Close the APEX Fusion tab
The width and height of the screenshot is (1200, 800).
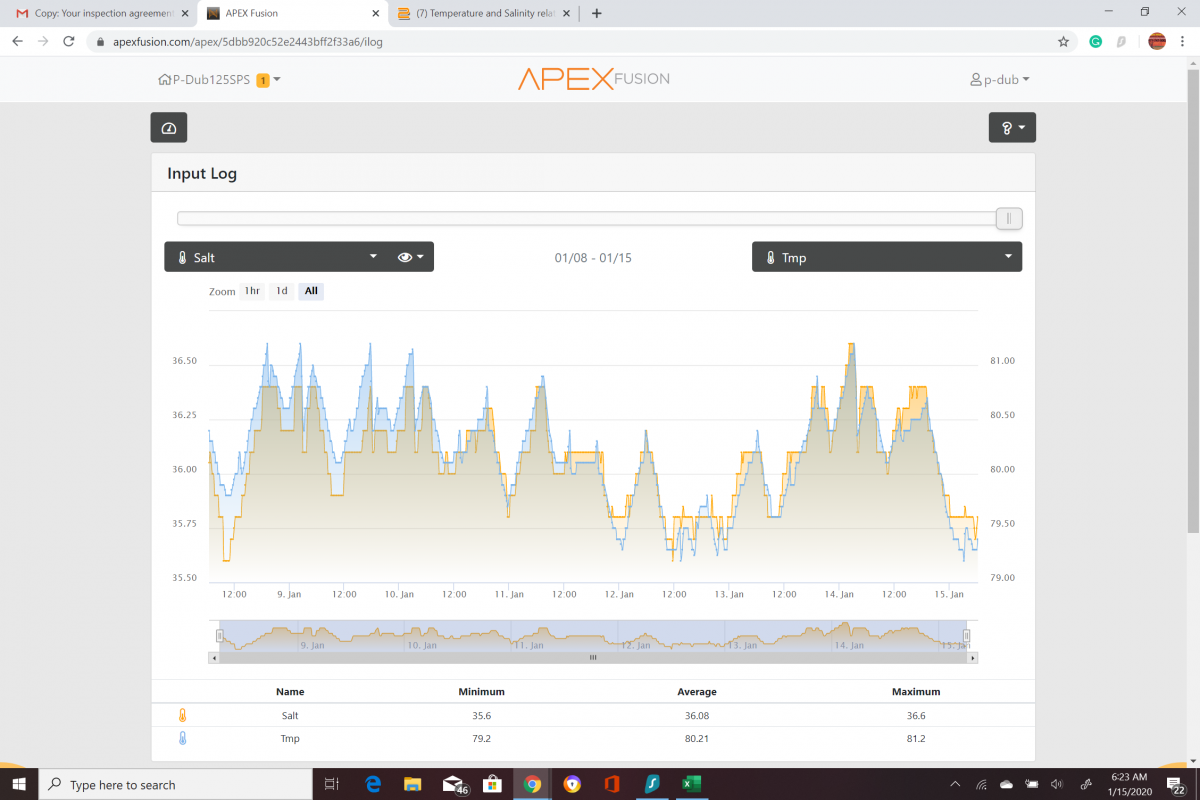point(375,13)
